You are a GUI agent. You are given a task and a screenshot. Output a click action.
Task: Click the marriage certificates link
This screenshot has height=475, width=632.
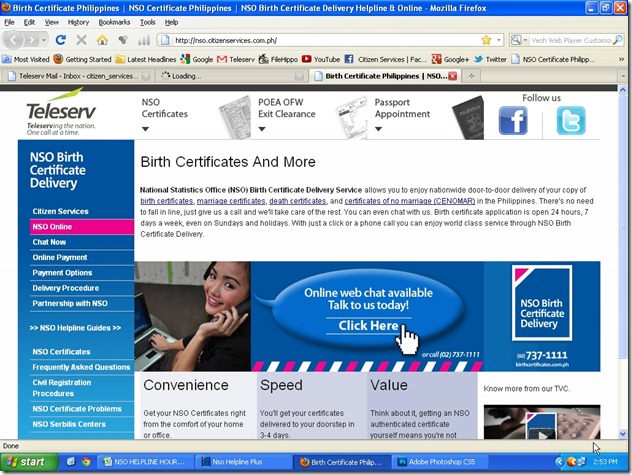click(231, 201)
